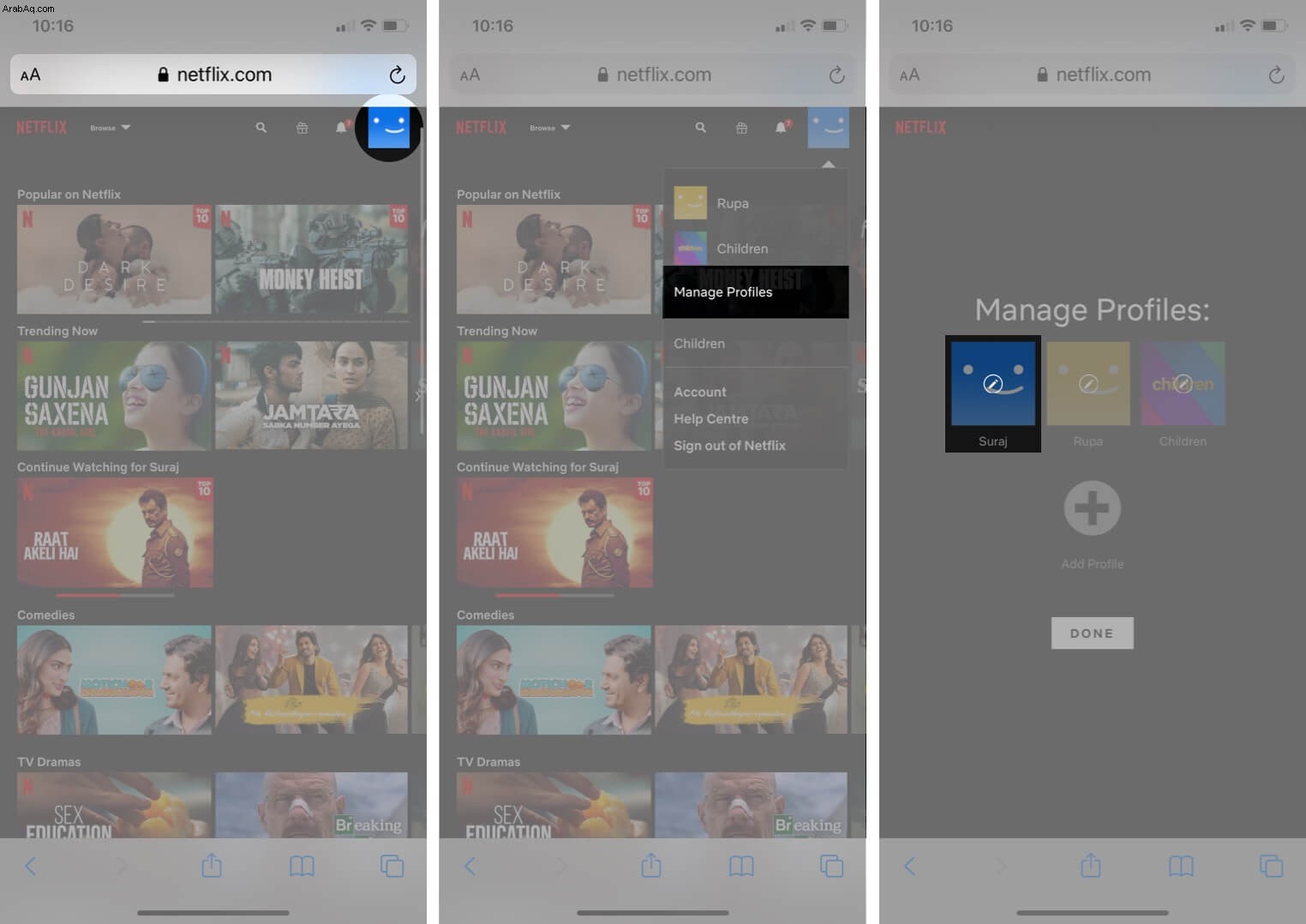Image resolution: width=1306 pixels, height=924 pixels.
Task: Open the Sex Education thumbnail in the first screen
Action: 114,805
